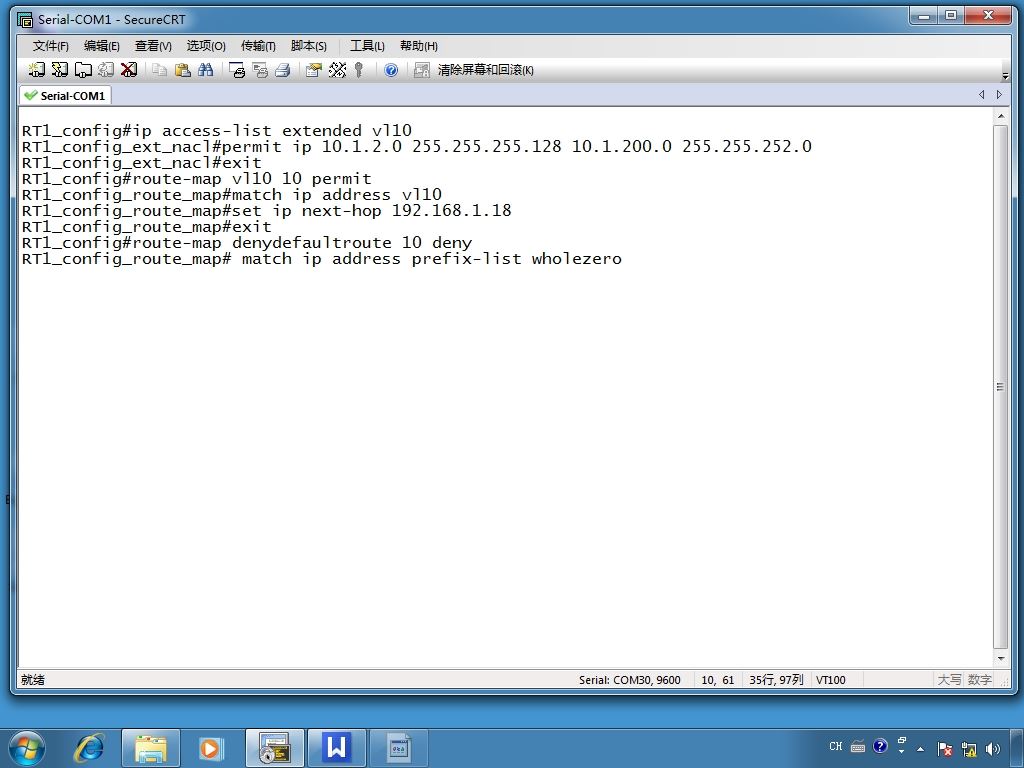
Task: Open the 帮助(H) menu
Action: 419,46
